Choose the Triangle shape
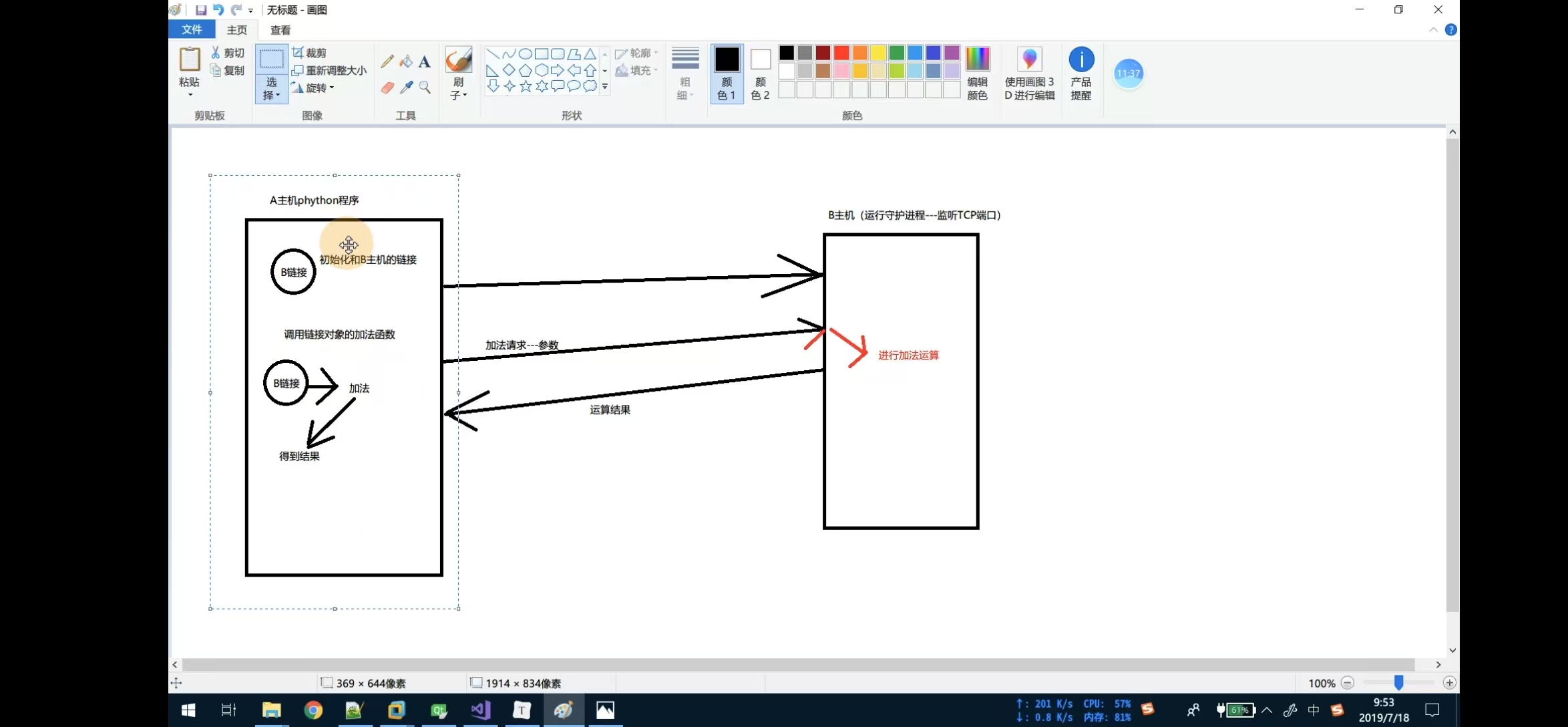Image resolution: width=1568 pixels, height=727 pixels. click(x=590, y=54)
